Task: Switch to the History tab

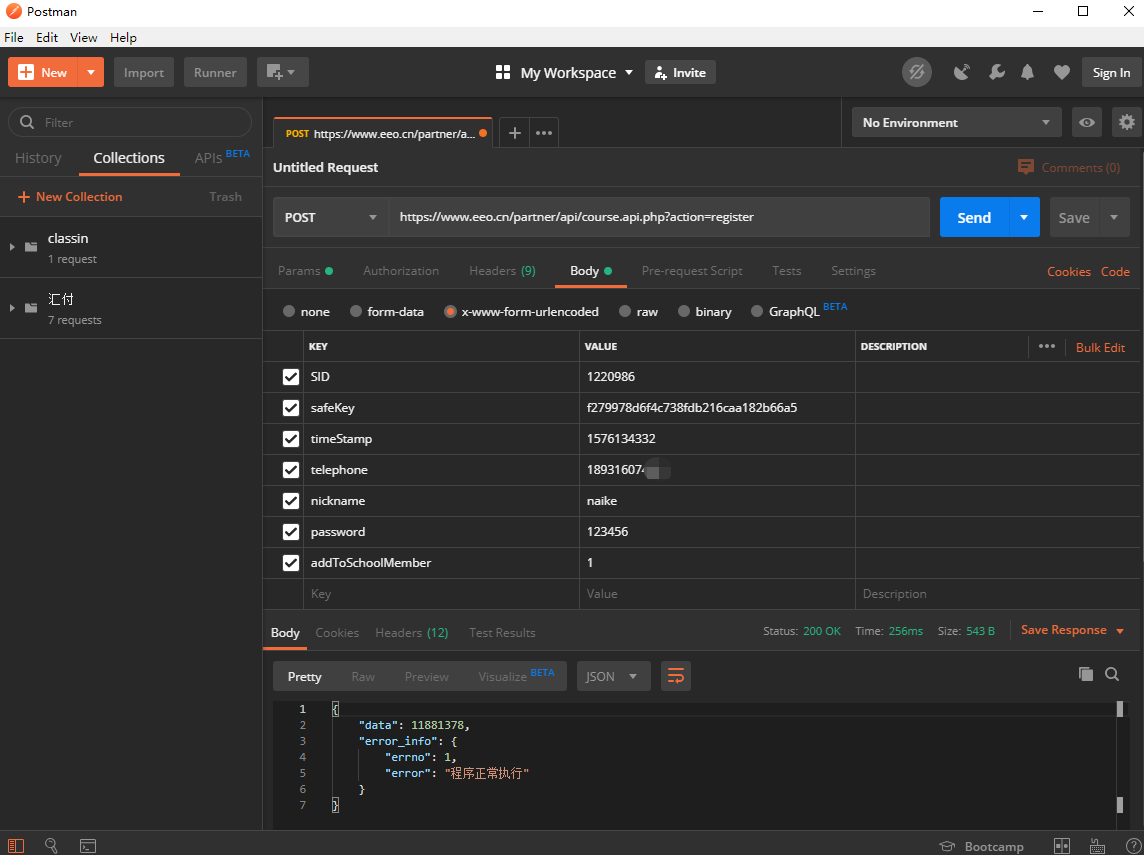Action: 38,158
